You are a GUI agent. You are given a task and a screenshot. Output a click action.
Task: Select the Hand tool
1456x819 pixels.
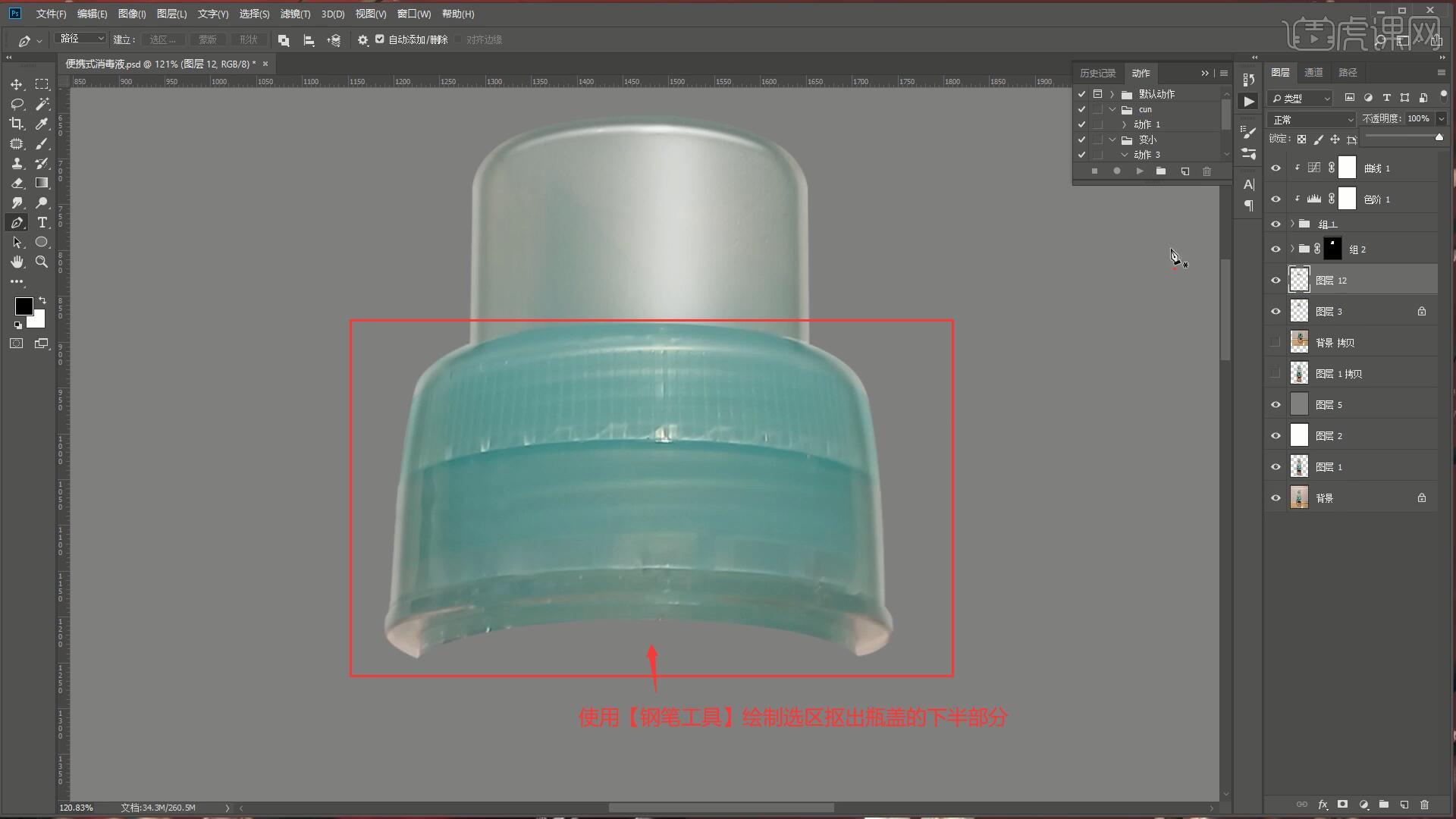[17, 262]
